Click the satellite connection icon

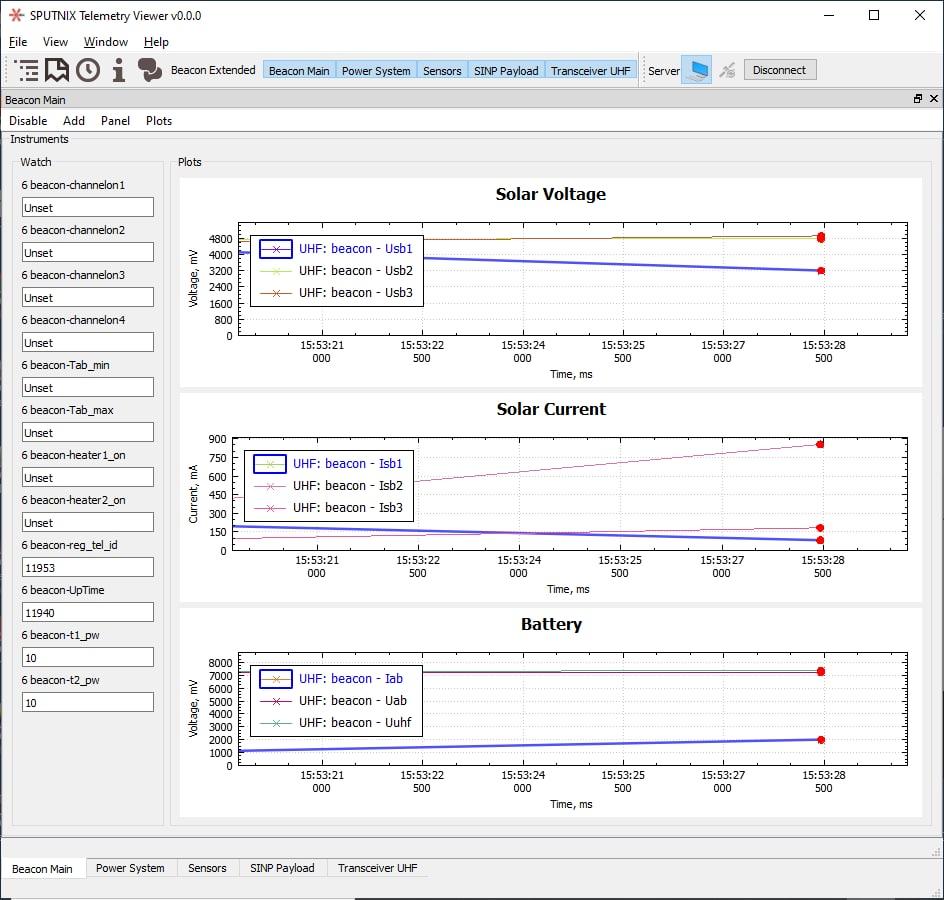point(728,70)
